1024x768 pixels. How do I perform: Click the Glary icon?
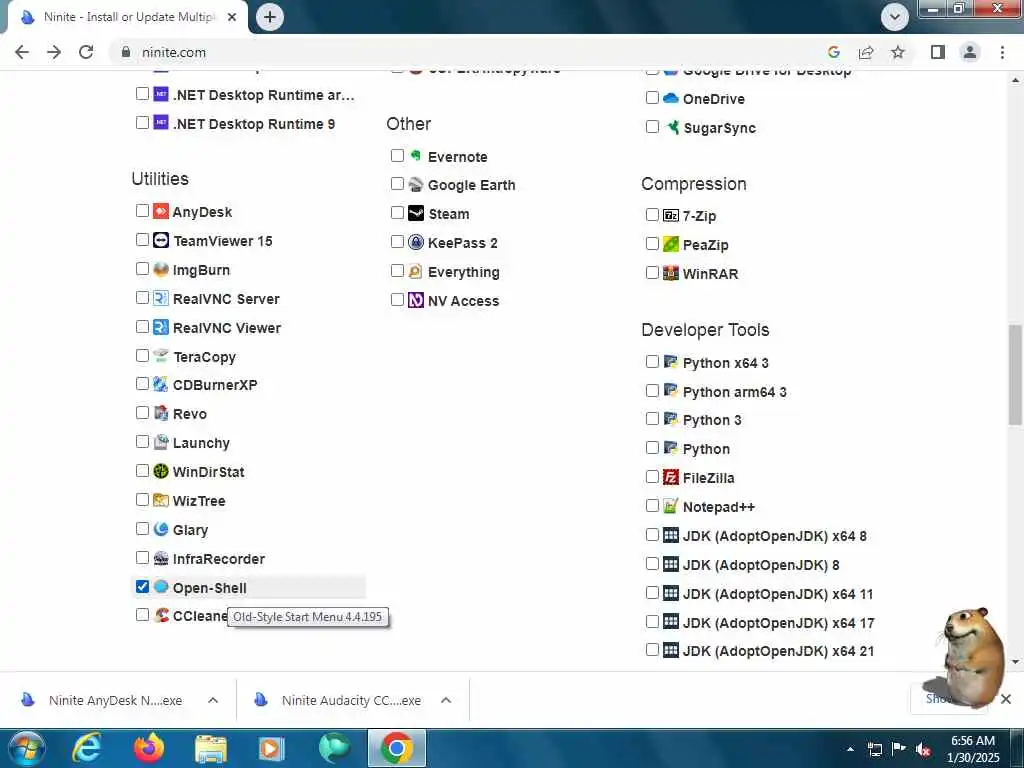(x=161, y=529)
